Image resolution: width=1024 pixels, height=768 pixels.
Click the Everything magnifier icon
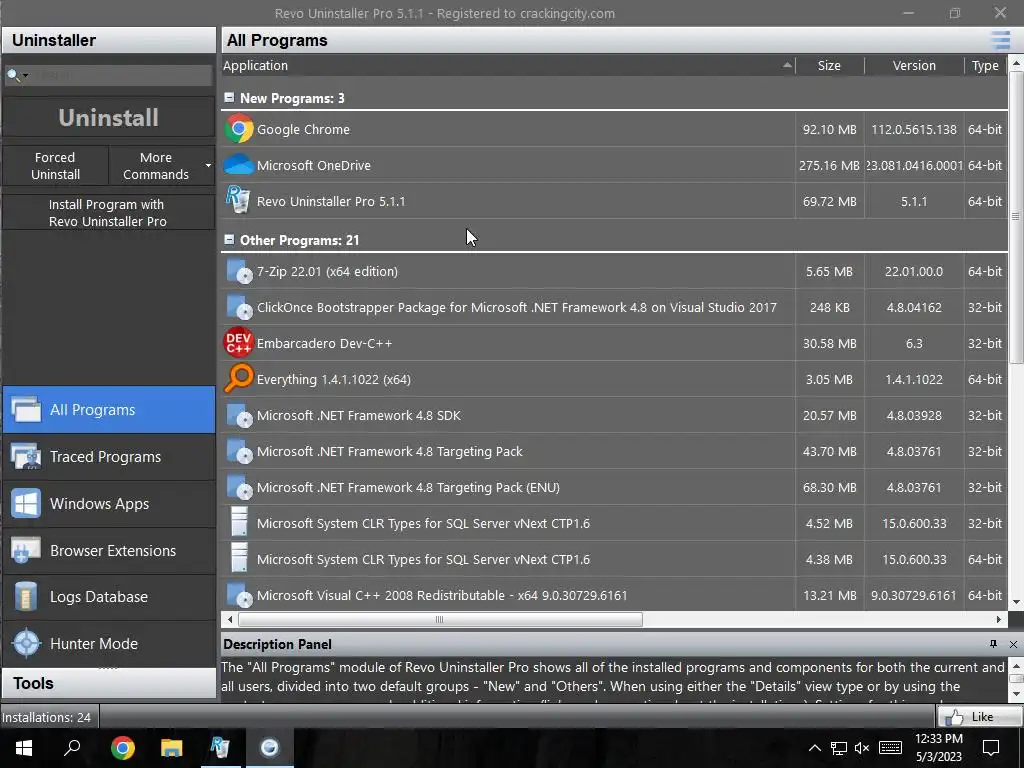coord(238,379)
